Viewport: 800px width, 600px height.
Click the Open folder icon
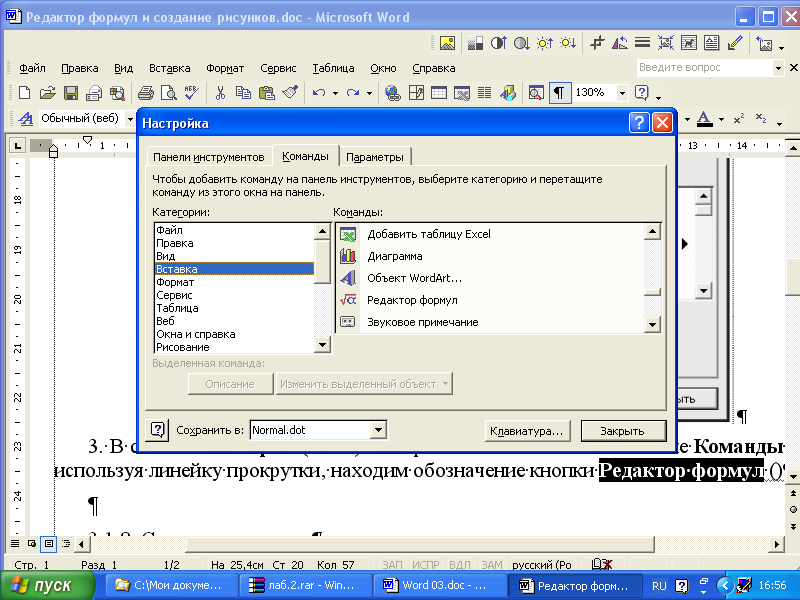pyautogui.click(x=47, y=93)
